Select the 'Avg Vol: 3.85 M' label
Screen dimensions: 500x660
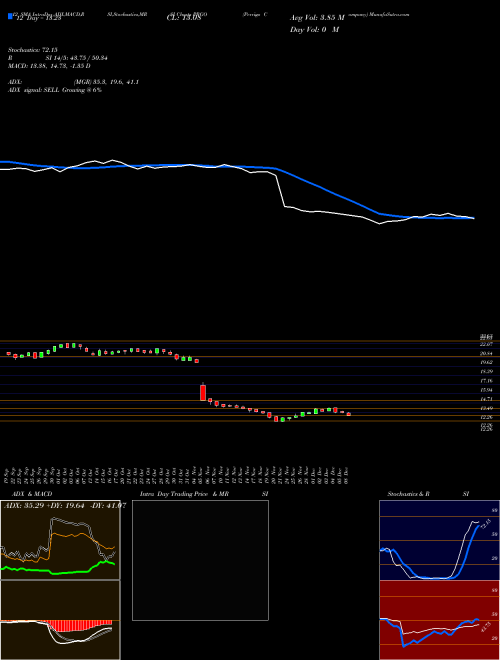[x=317, y=17]
